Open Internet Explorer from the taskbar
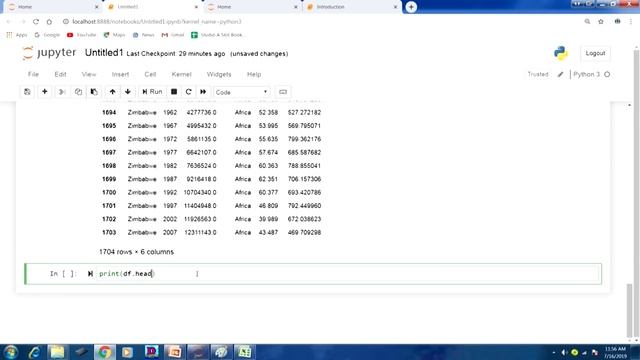Image resolution: width=640 pixels, height=360 pixels. (x=34, y=352)
